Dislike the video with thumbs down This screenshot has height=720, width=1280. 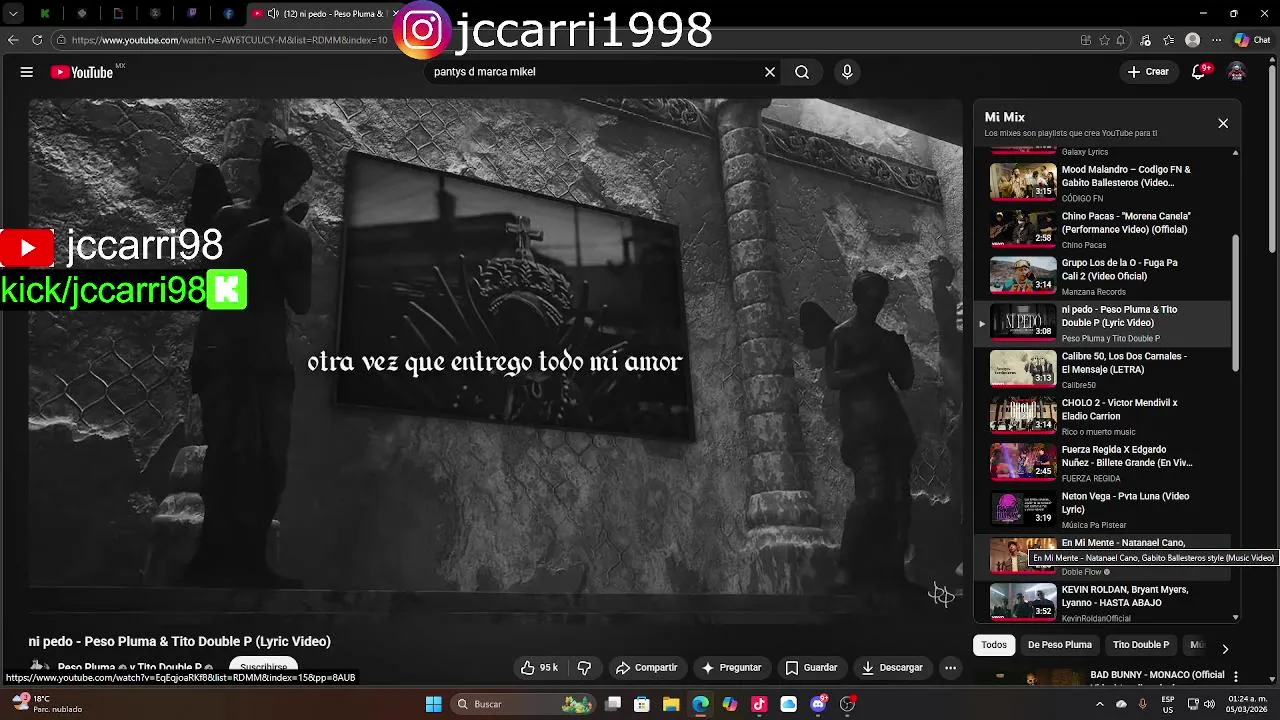[x=585, y=668]
